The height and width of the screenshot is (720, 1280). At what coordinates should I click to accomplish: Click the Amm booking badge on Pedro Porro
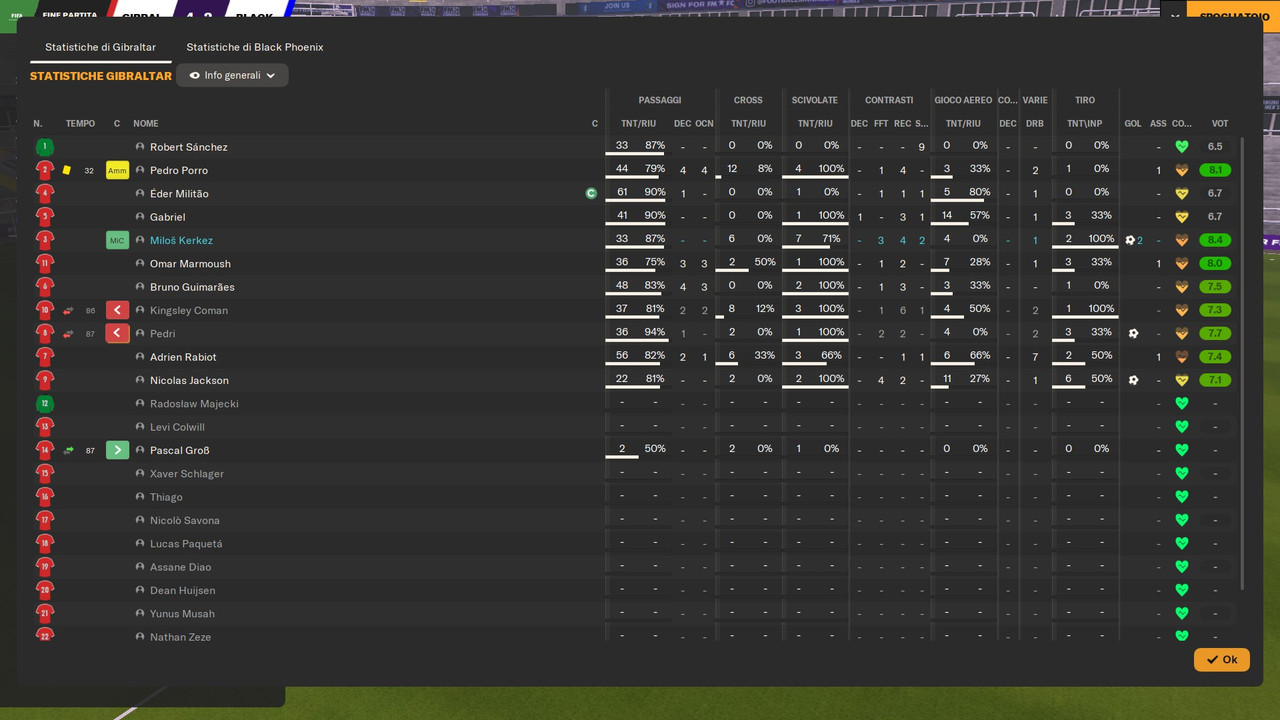(x=117, y=170)
